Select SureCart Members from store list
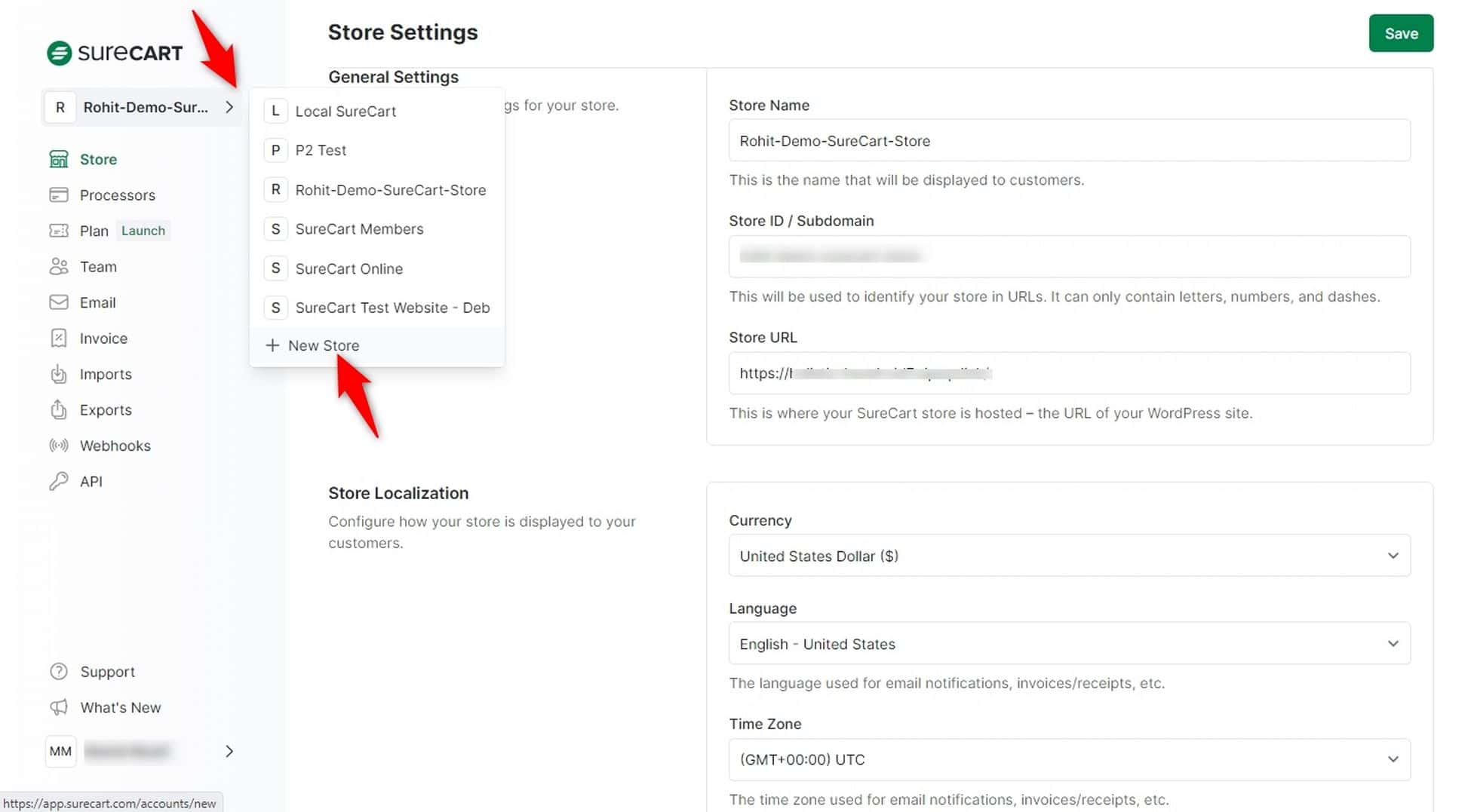This screenshot has height=812, width=1471. tap(359, 229)
